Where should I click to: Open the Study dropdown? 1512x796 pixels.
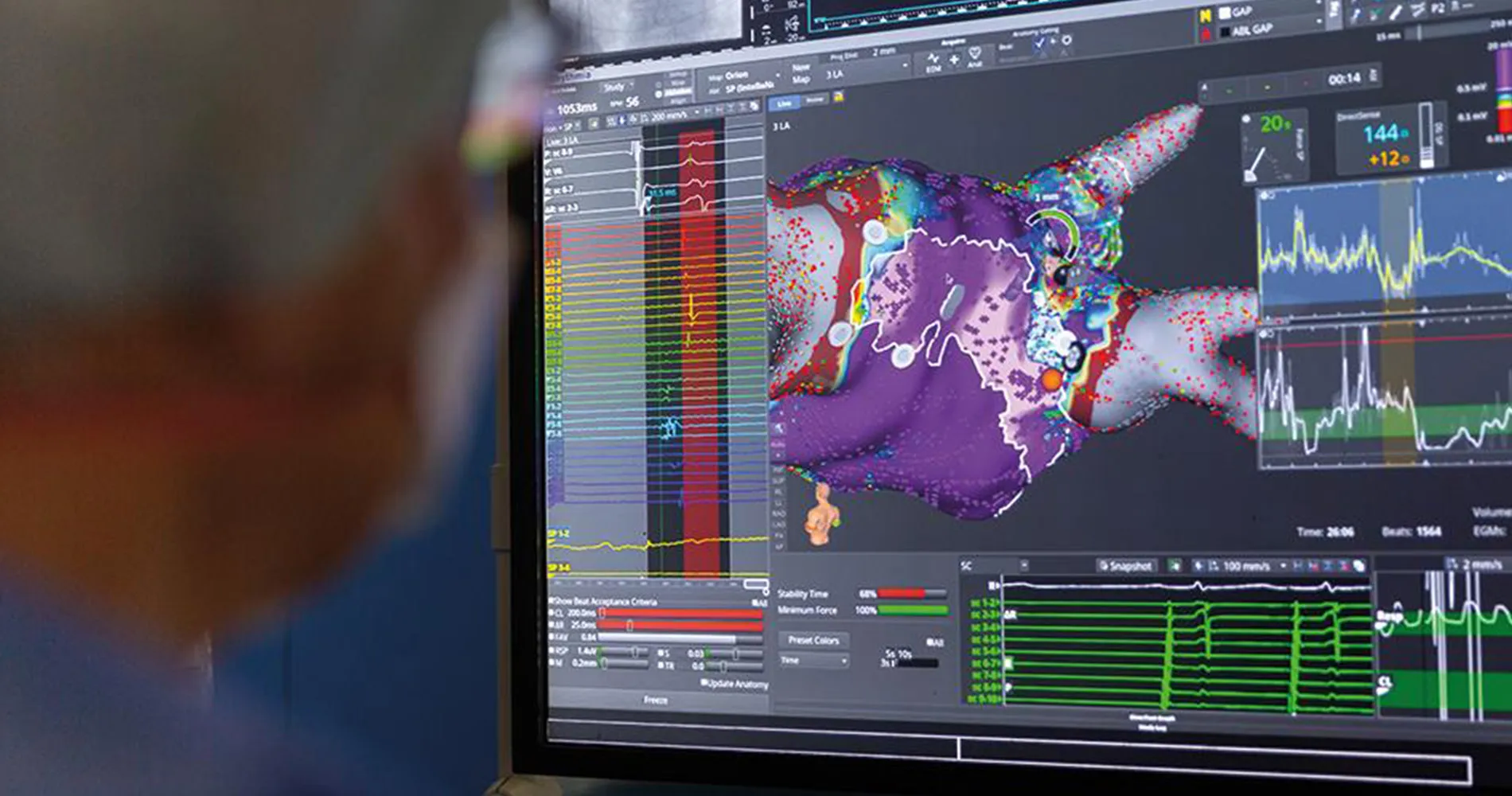pos(617,87)
